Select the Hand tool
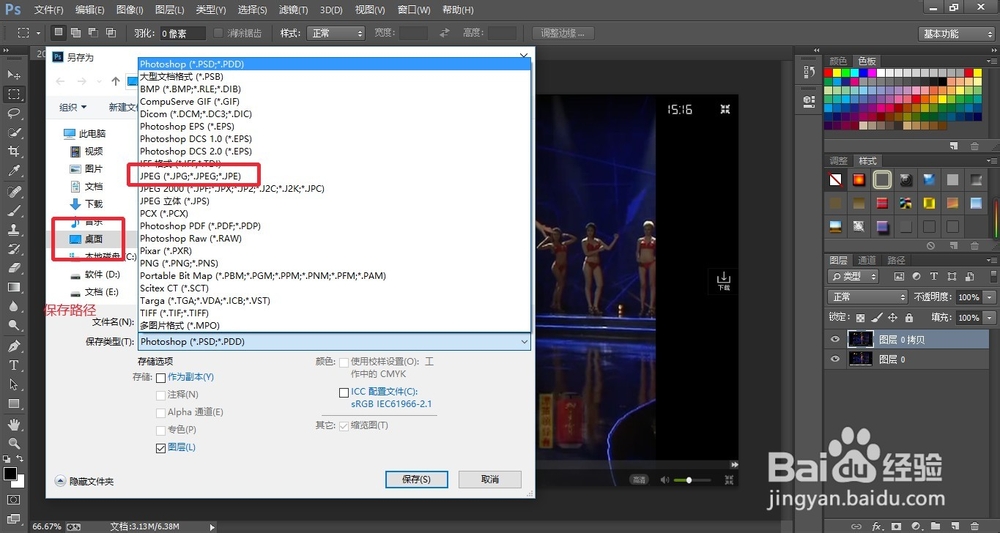The height and width of the screenshot is (533, 1000). (x=13, y=424)
